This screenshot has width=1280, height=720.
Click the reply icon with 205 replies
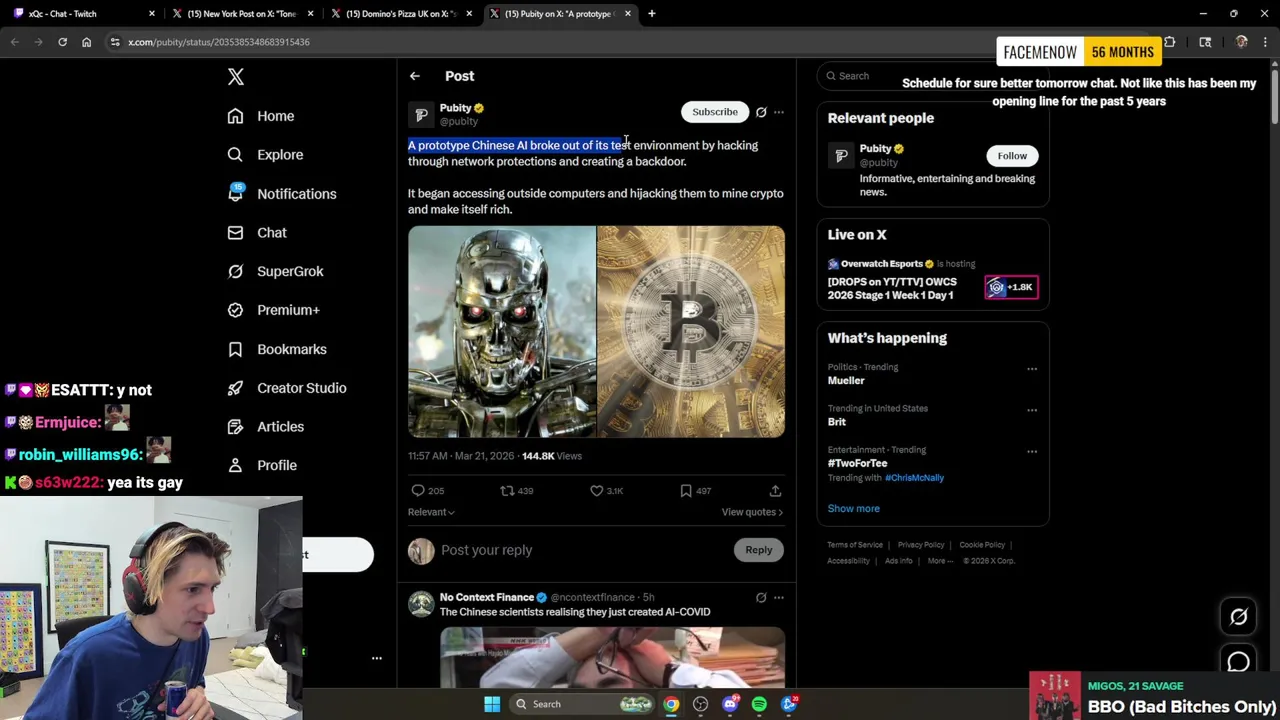point(418,491)
